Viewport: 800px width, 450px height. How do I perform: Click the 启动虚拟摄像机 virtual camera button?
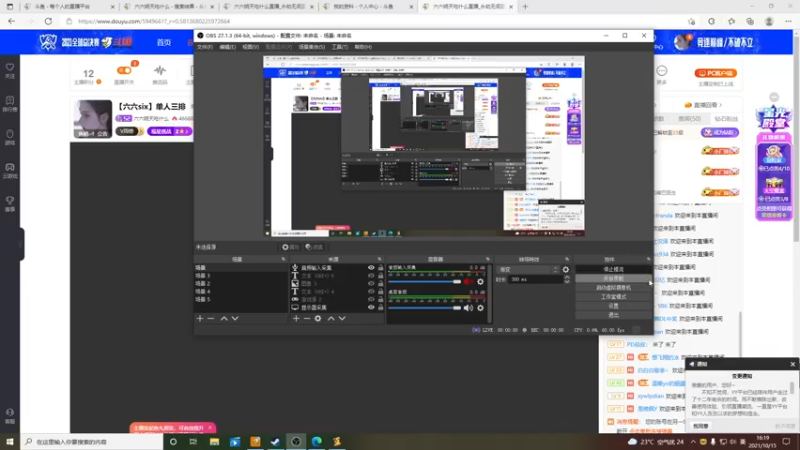(613, 288)
